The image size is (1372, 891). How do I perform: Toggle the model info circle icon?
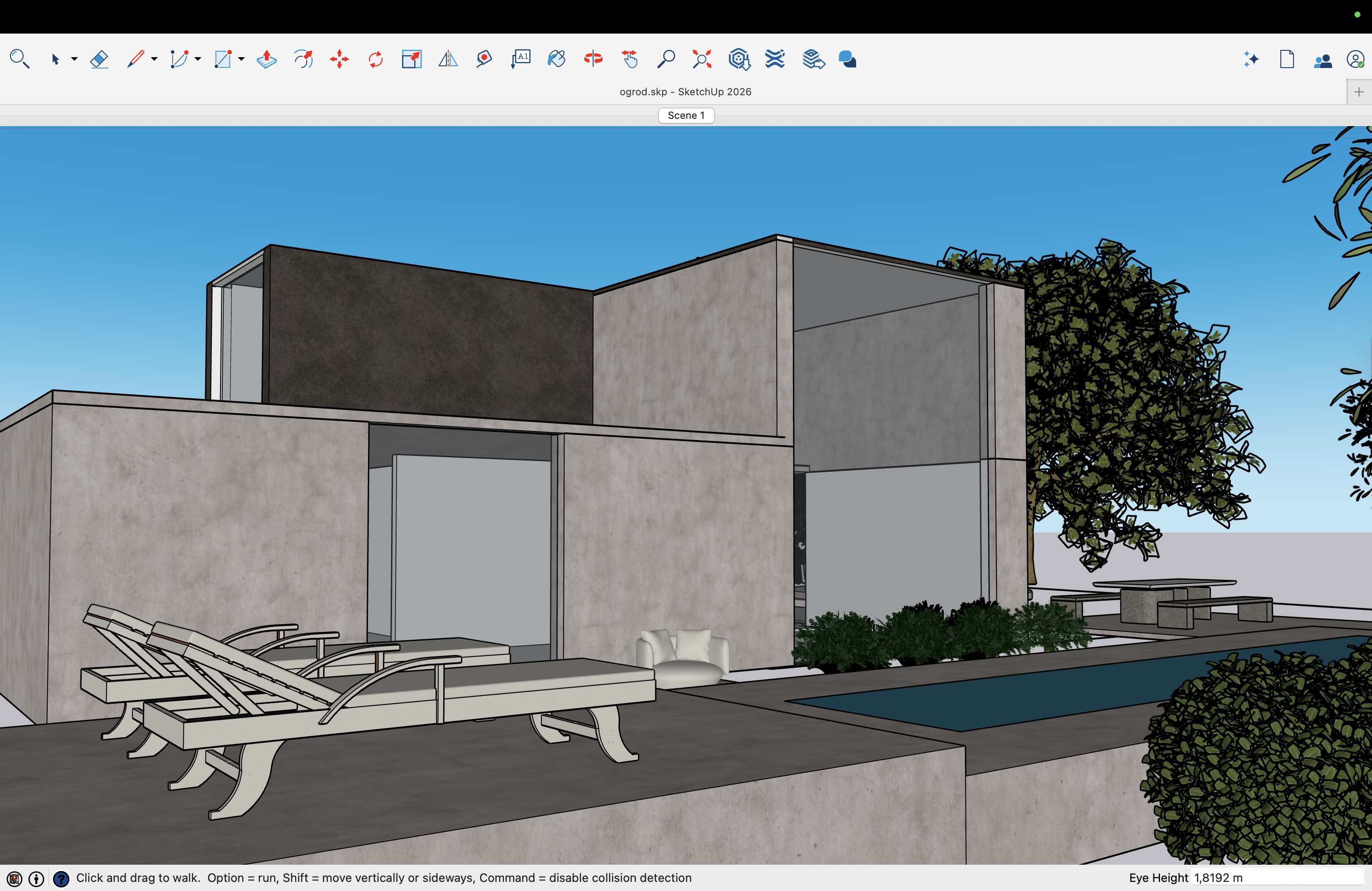pyautogui.click(x=36, y=878)
